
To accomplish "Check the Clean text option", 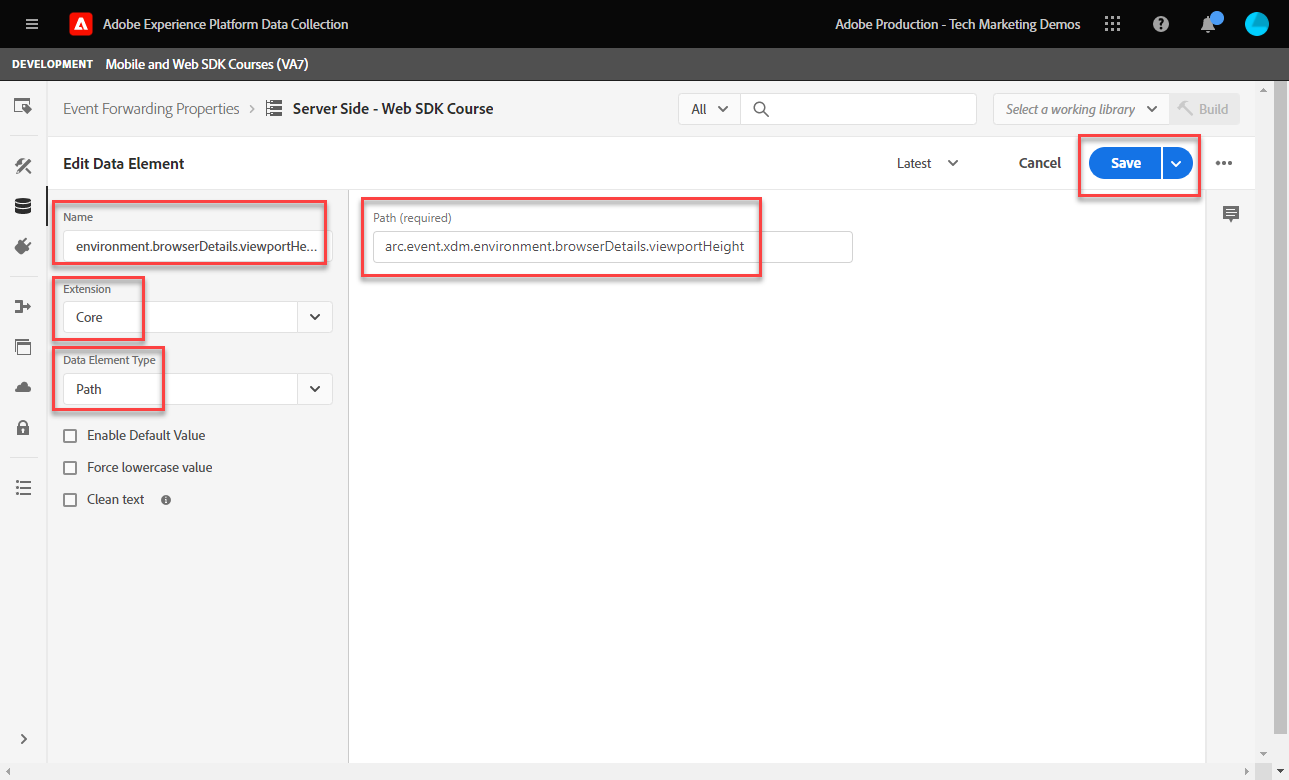I will pyautogui.click(x=70, y=500).
